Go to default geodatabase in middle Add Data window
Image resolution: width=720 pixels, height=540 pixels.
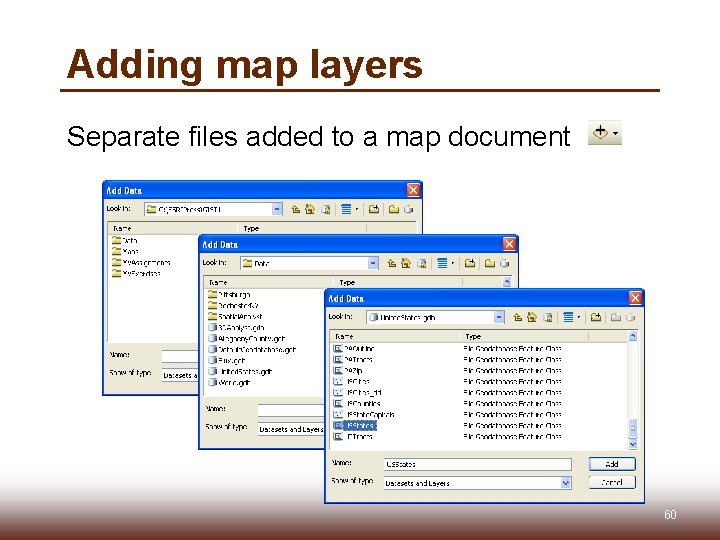coord(422,264)
